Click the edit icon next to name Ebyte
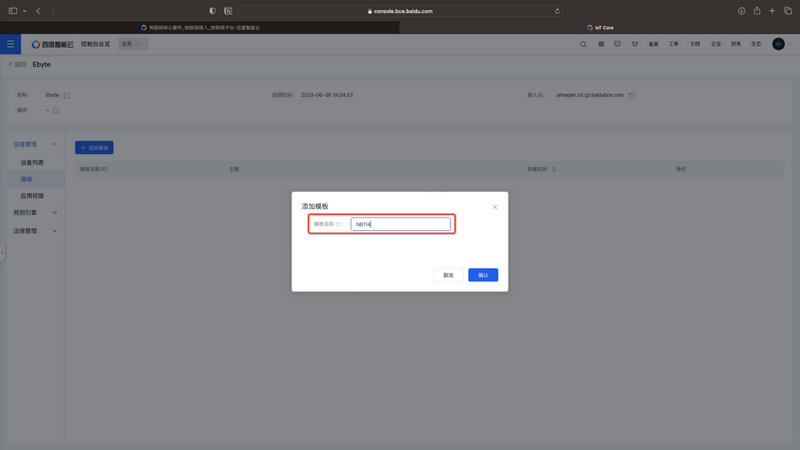Screen dimensions: 800x450 tap(67, 95)
